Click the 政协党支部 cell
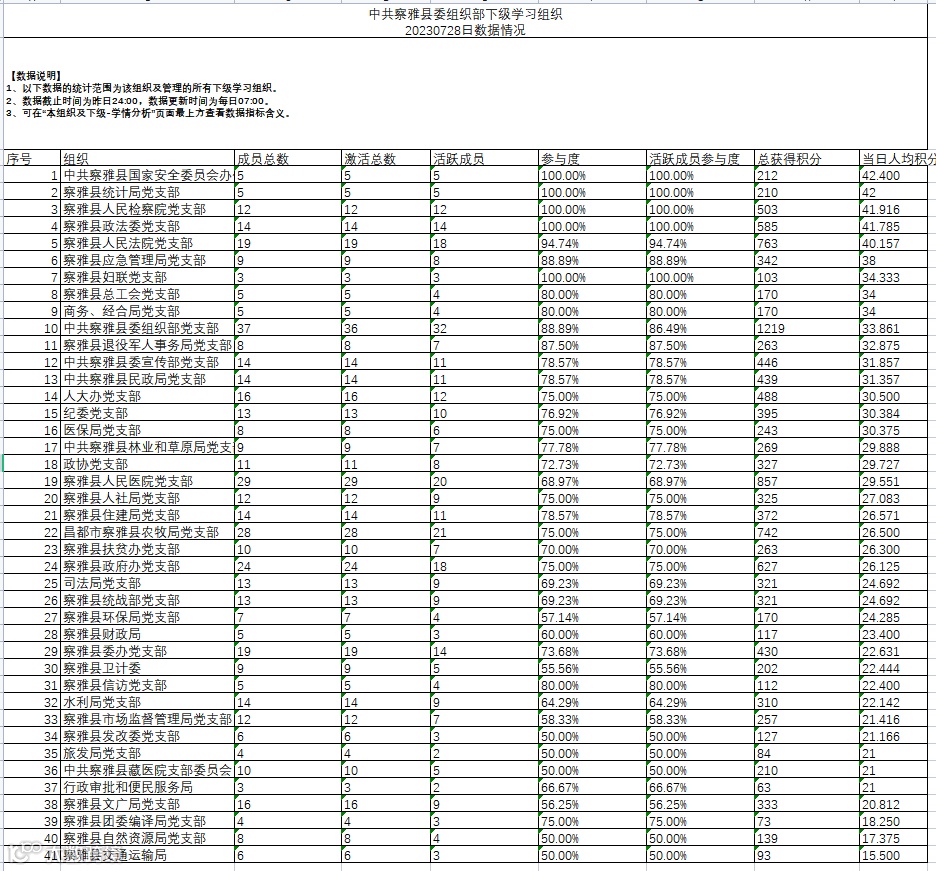936x871 pixels. (x=147, y=464)
